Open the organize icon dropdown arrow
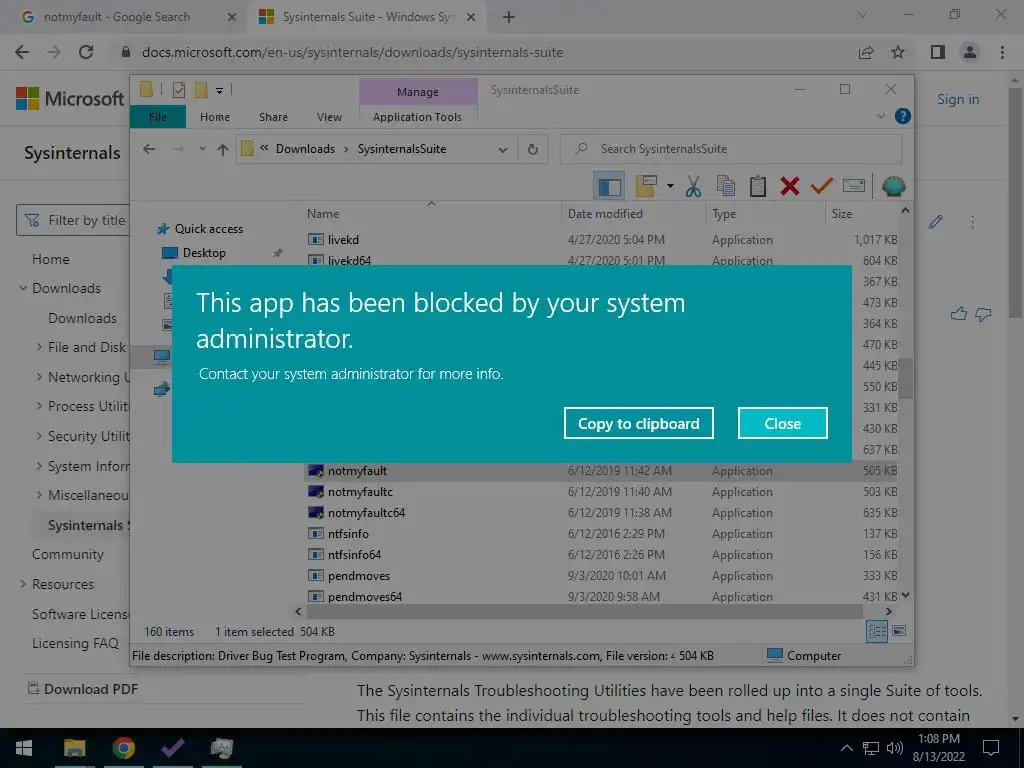 [670, 187]
